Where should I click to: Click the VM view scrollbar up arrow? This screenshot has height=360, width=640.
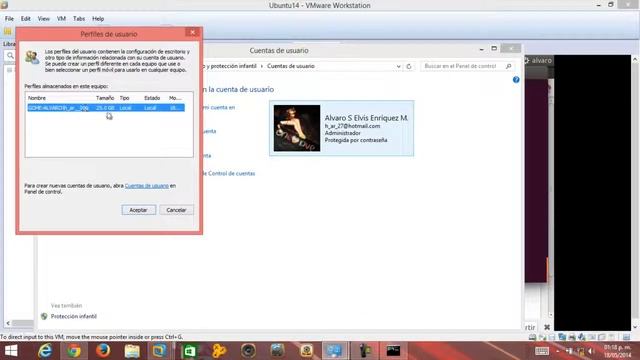pos(635,60)
